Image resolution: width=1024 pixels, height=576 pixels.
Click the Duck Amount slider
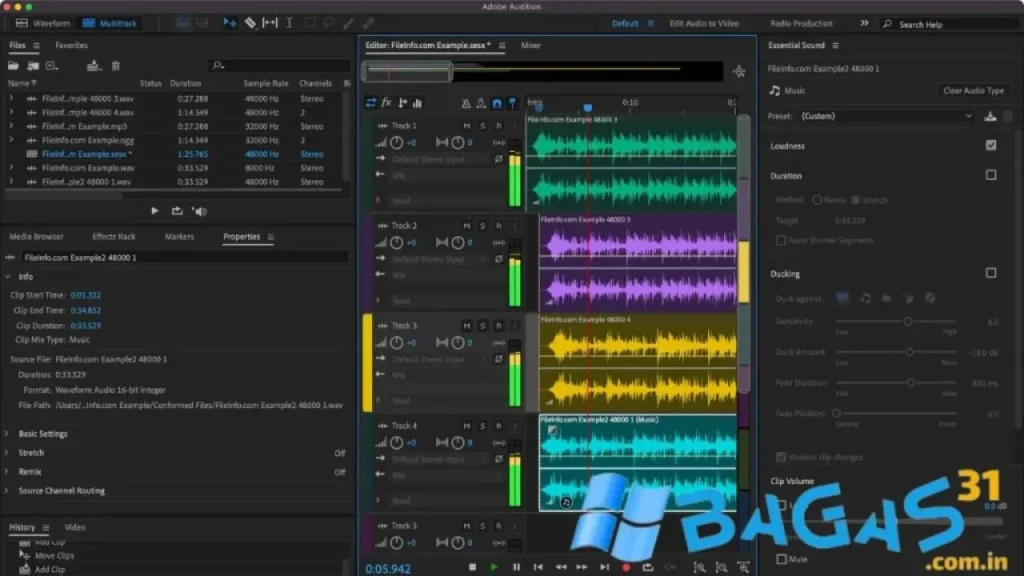pos(896,352)
